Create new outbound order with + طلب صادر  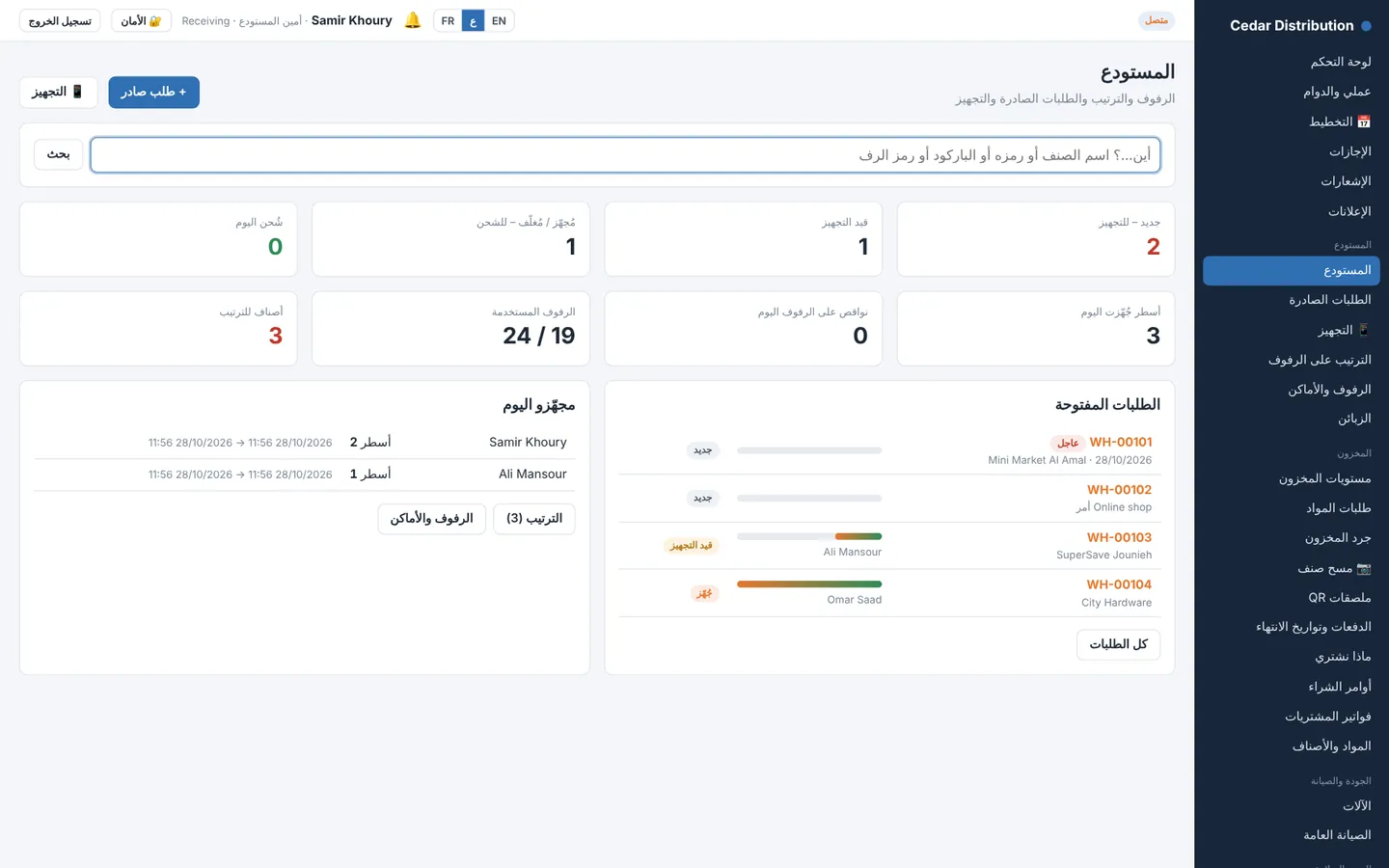(x=153, y=93)
